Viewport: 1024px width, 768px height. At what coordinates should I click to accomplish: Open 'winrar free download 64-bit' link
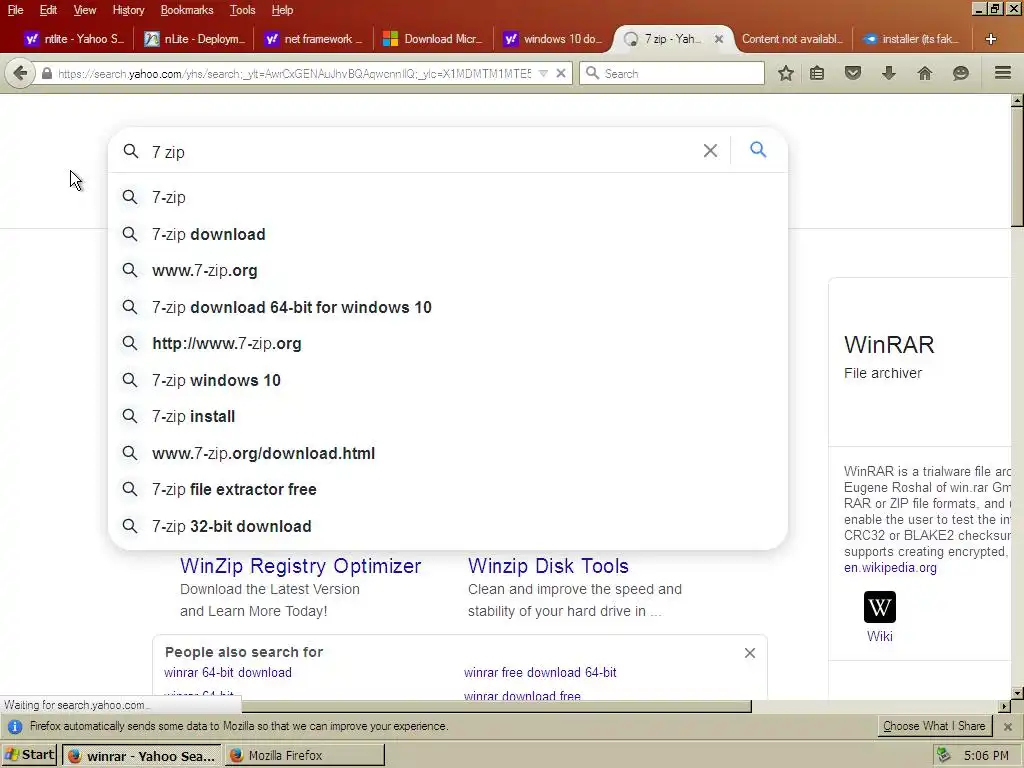click(x=540, y=673)
